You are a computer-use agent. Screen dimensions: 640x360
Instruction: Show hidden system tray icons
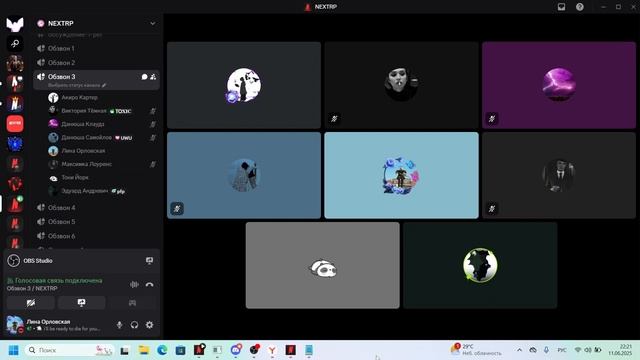(x=519, y=350)
